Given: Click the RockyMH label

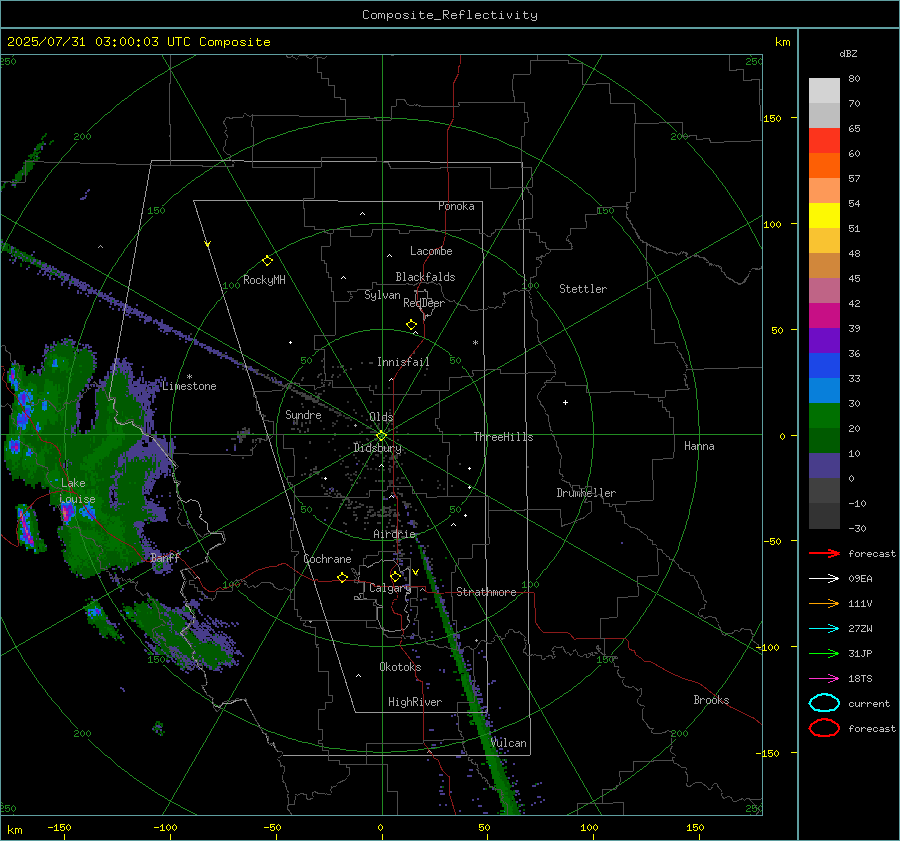Looking at the screenshot, I should [x=264, y=280].
